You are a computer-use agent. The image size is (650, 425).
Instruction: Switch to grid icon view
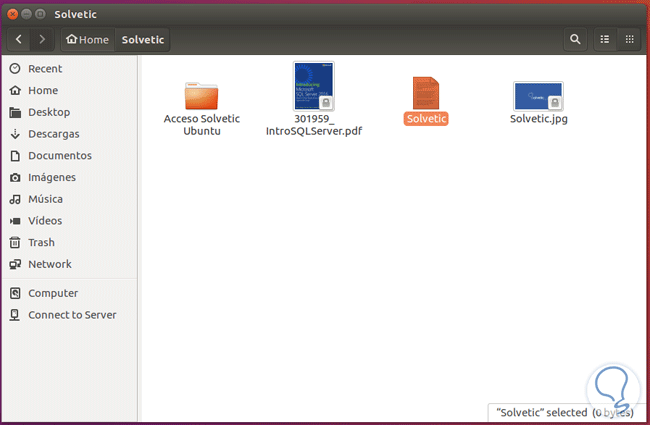click(629, 39)
